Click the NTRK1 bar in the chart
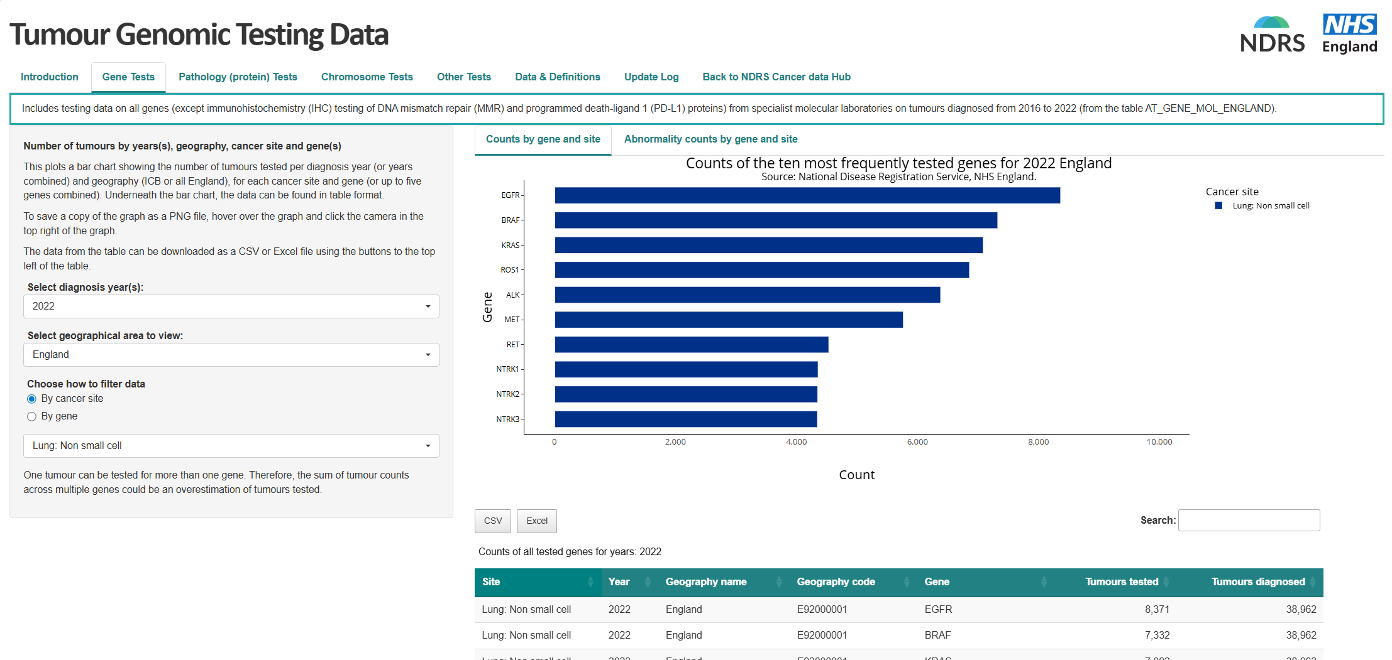 pos(686,370)
